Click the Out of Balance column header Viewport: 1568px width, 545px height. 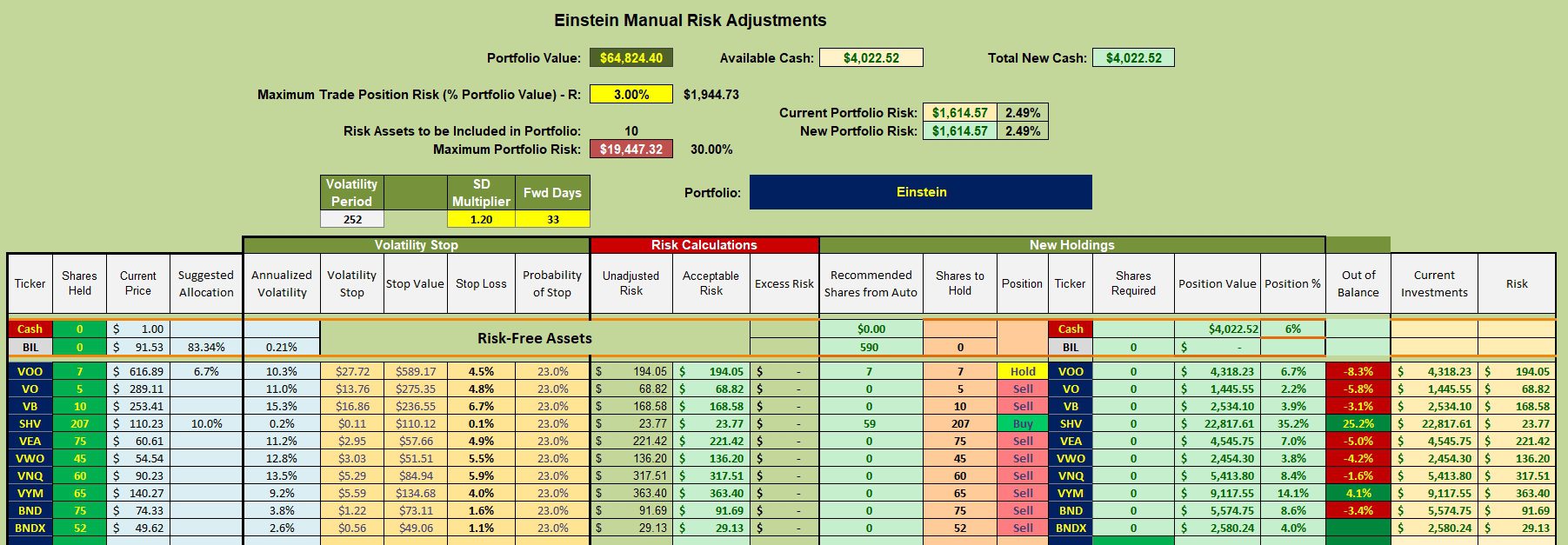pos(1358,283)
